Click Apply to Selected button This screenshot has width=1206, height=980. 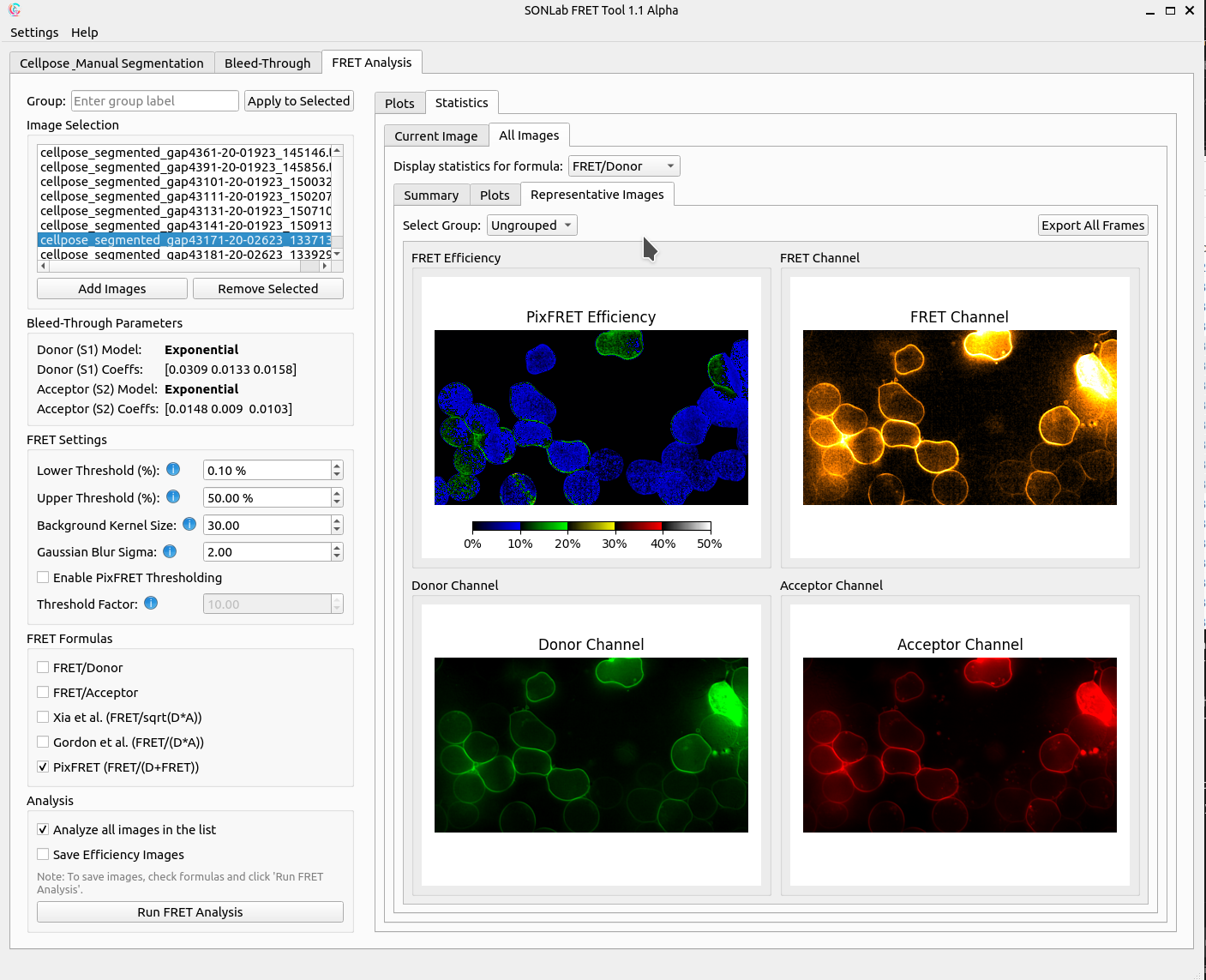tap(299, 101)
